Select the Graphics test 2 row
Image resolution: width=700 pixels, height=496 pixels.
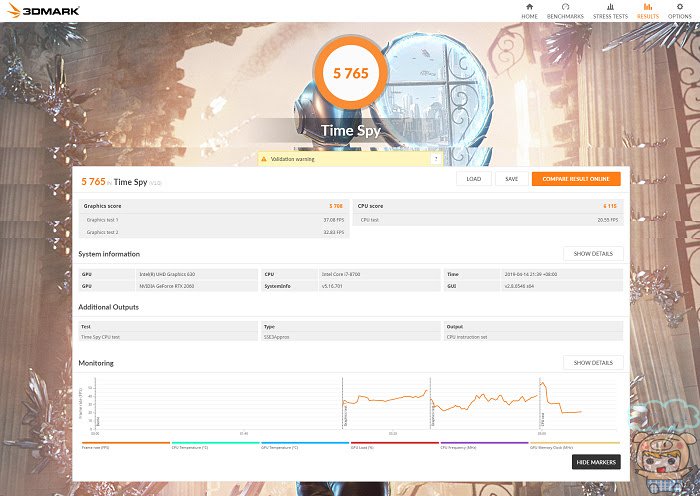214,232
